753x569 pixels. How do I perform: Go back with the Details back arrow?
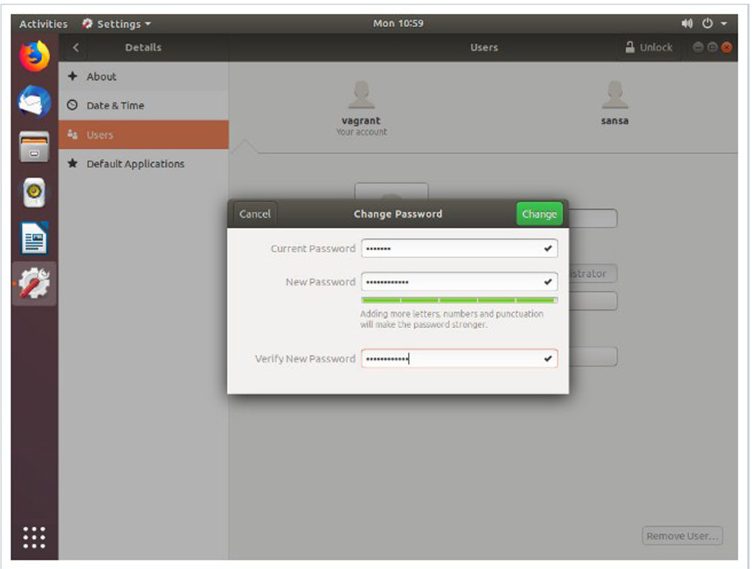[x=76, y=48]
